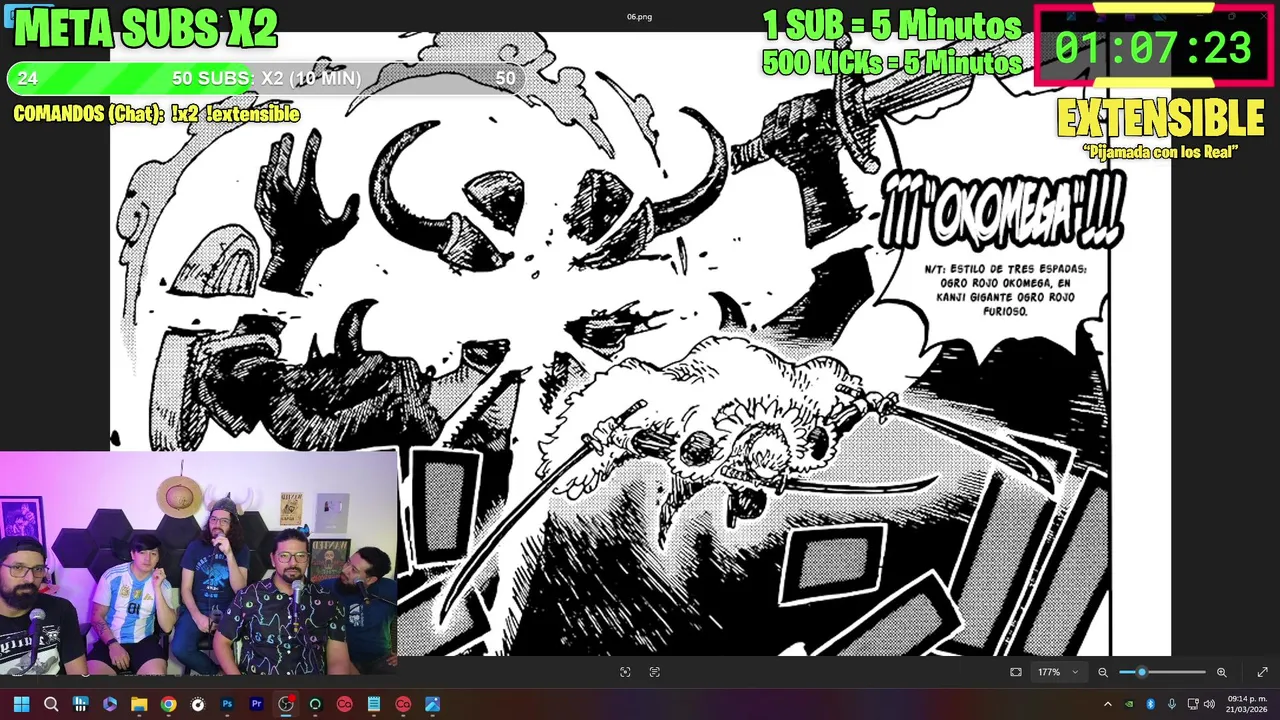This screenshot has width=1280, height=720.
Task: Open the Notepad taskbar icon
Action: coord(373,704)
